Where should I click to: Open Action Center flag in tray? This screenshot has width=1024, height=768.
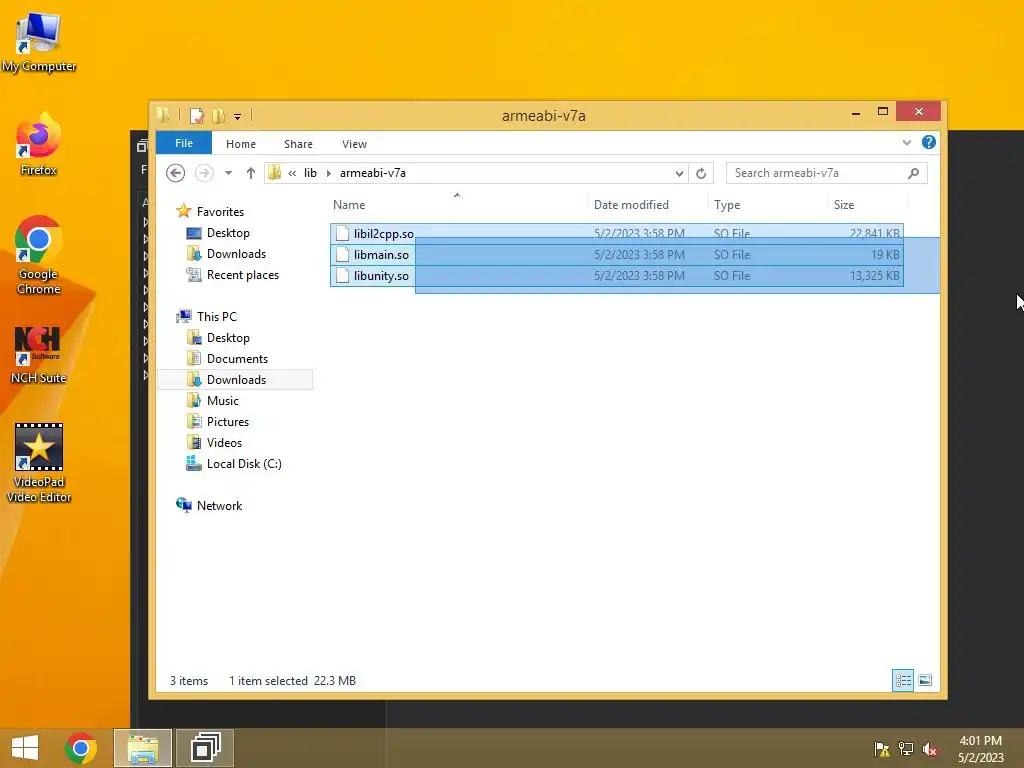point(882,749)
